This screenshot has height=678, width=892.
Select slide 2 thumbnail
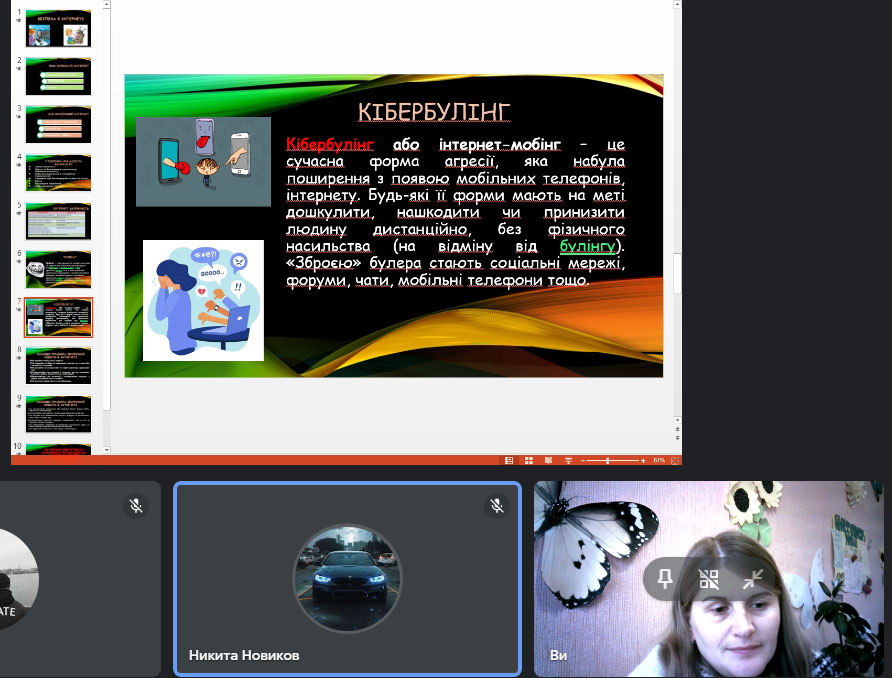point(58,76)
